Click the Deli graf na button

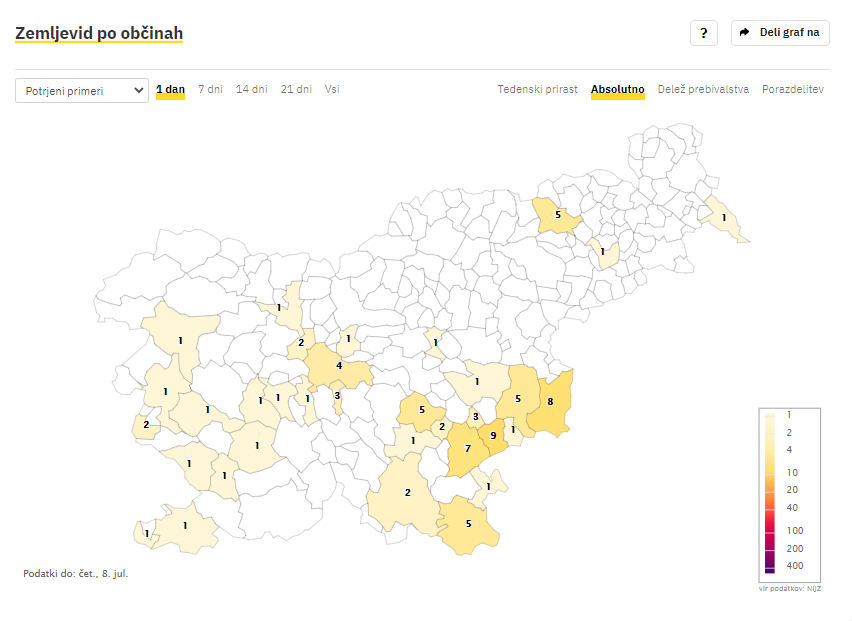click(x=780, y=33)
